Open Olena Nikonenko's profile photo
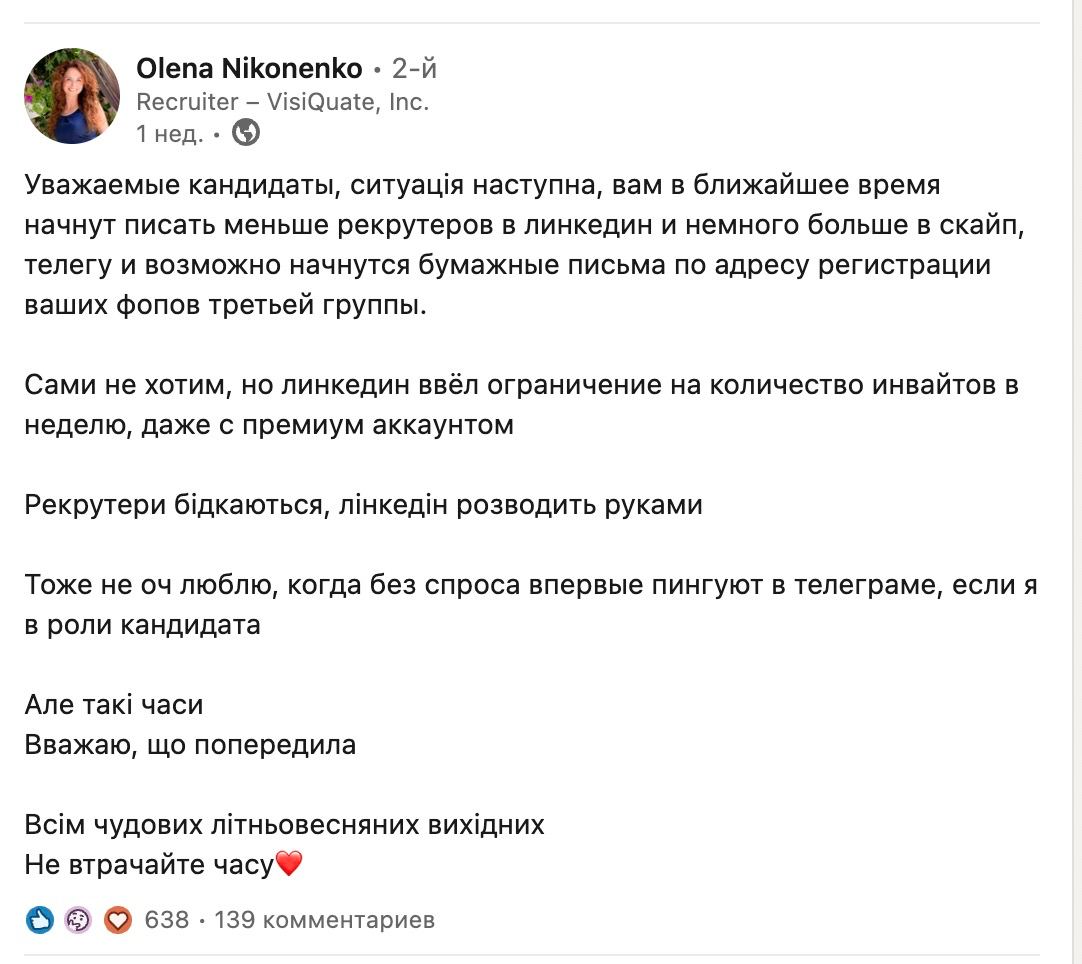 (x=72, y=96)
